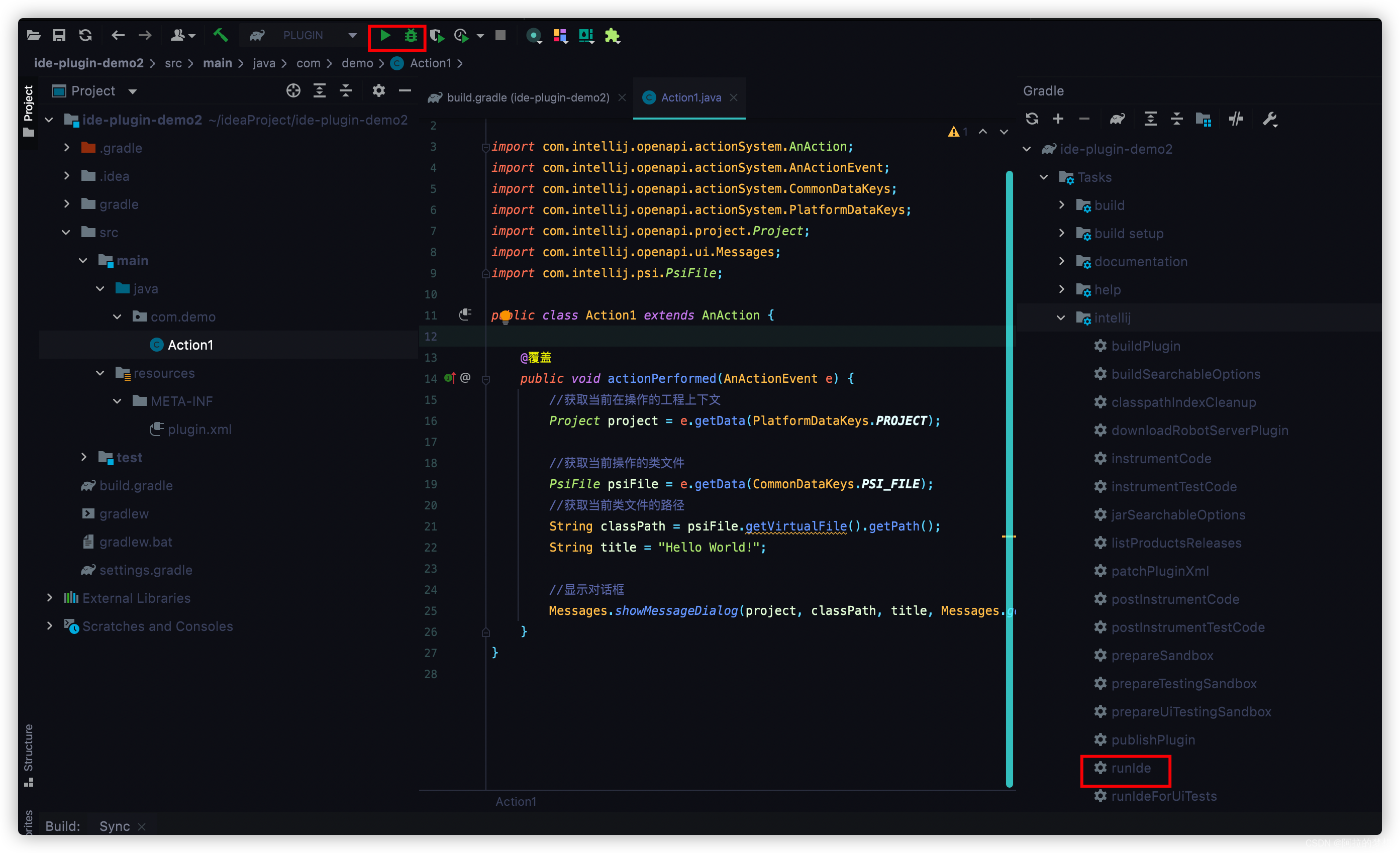
Task: Click the editor vertical scrollbar
Action: tap(1009, 479)
